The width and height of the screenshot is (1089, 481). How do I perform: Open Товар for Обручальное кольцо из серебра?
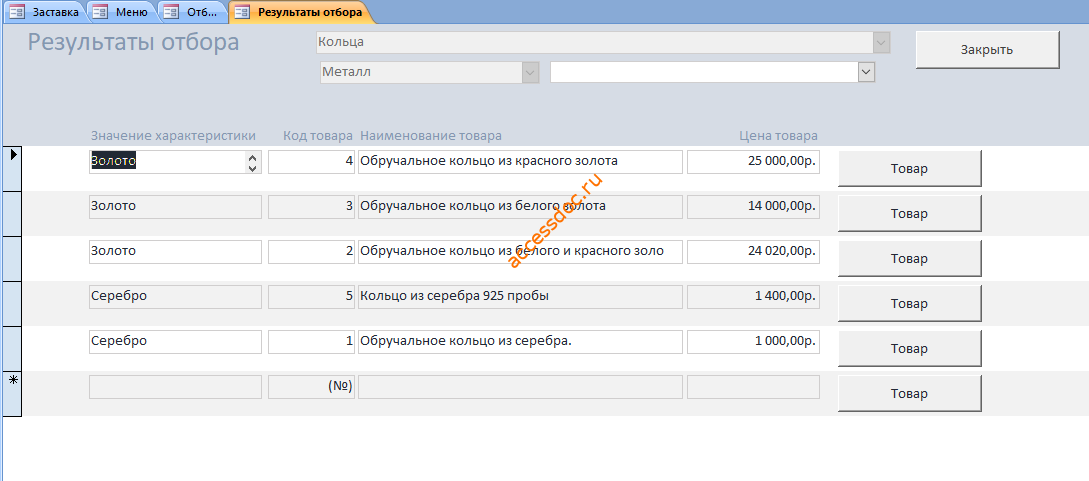(x=909, y=348)
